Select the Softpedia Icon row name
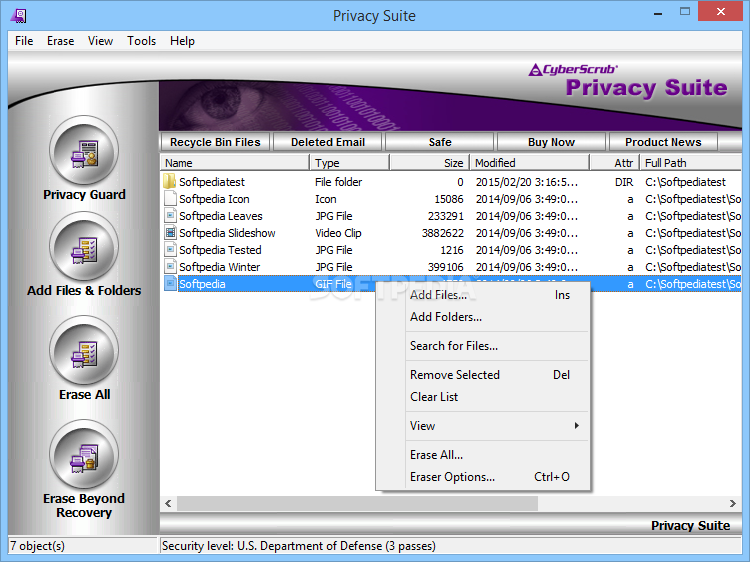Screen dimensions: 750x562 tap(214, 199)
